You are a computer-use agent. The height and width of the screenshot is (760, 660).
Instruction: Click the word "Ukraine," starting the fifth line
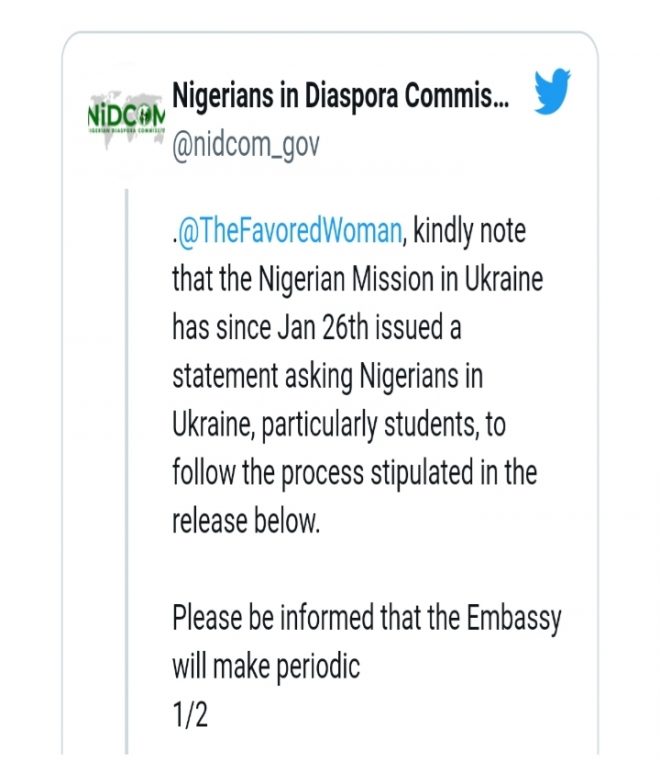coord(211,424)
